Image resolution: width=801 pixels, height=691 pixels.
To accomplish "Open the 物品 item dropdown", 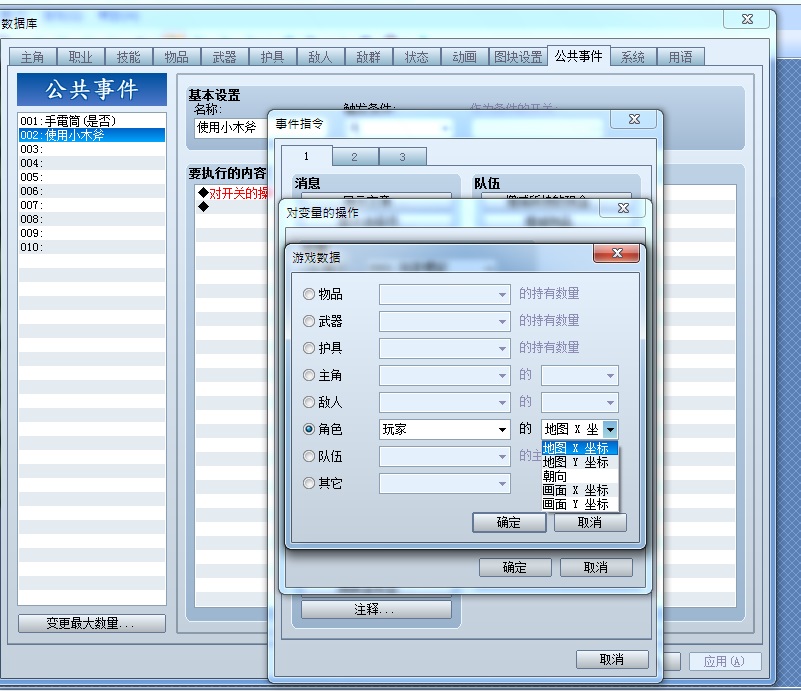I will pyautogui.click(x=444, y=294).
